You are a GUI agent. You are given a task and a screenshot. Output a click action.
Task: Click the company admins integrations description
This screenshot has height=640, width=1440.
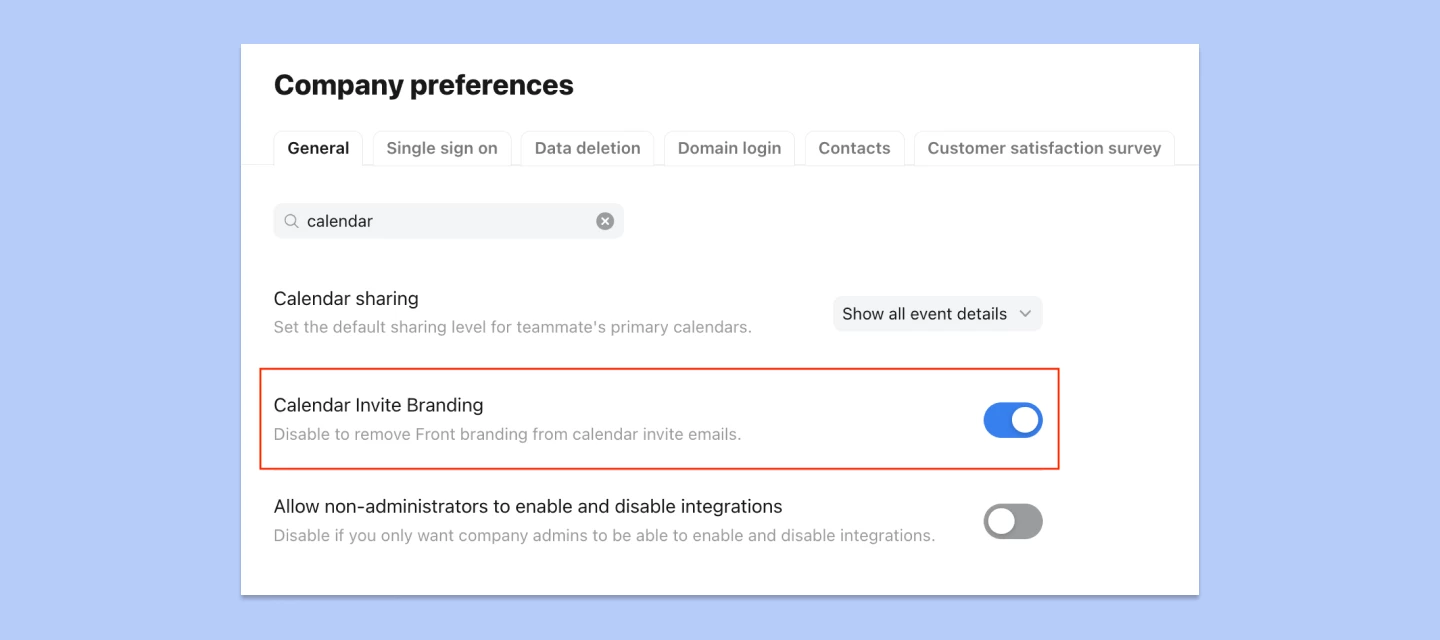(x=604, y=535)
